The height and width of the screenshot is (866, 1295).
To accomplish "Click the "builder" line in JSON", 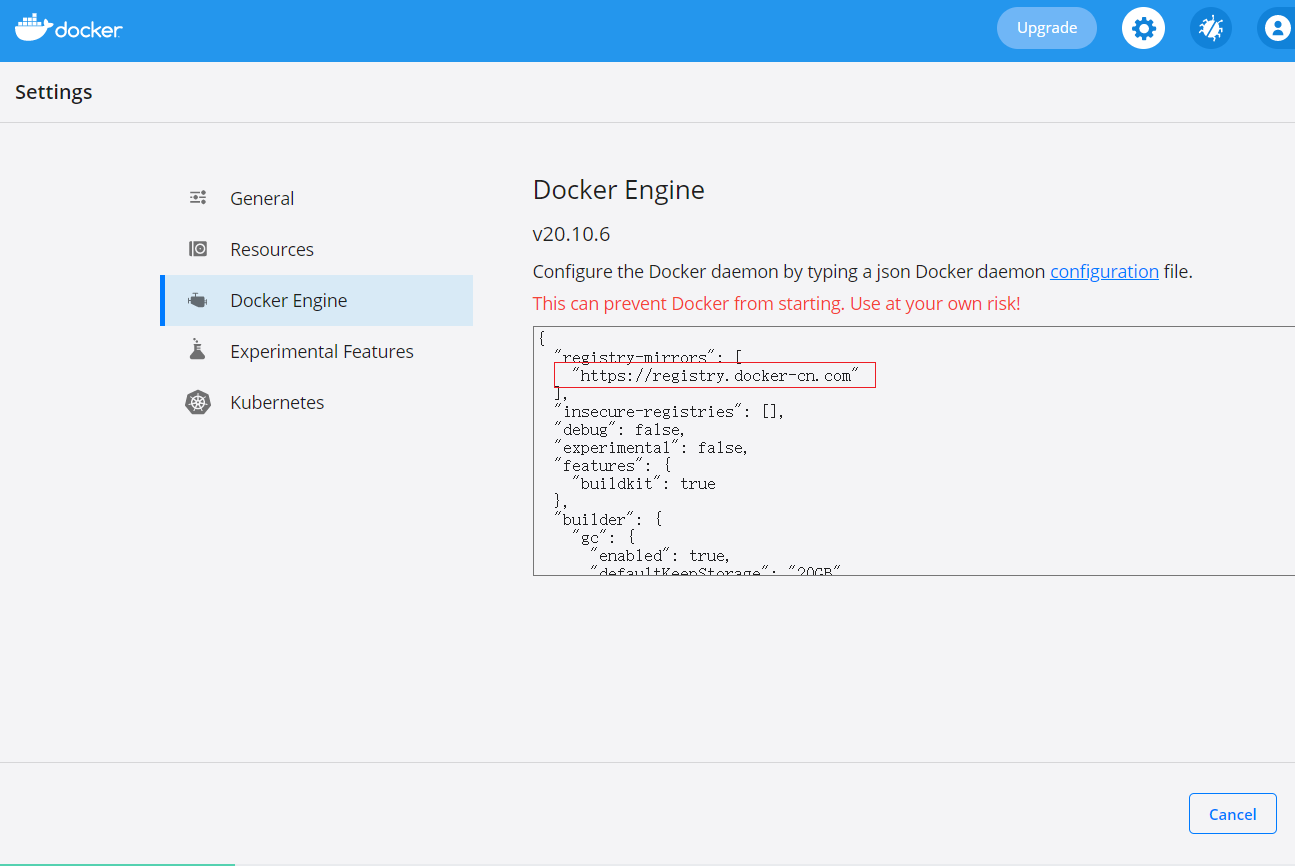I will 608,519.
